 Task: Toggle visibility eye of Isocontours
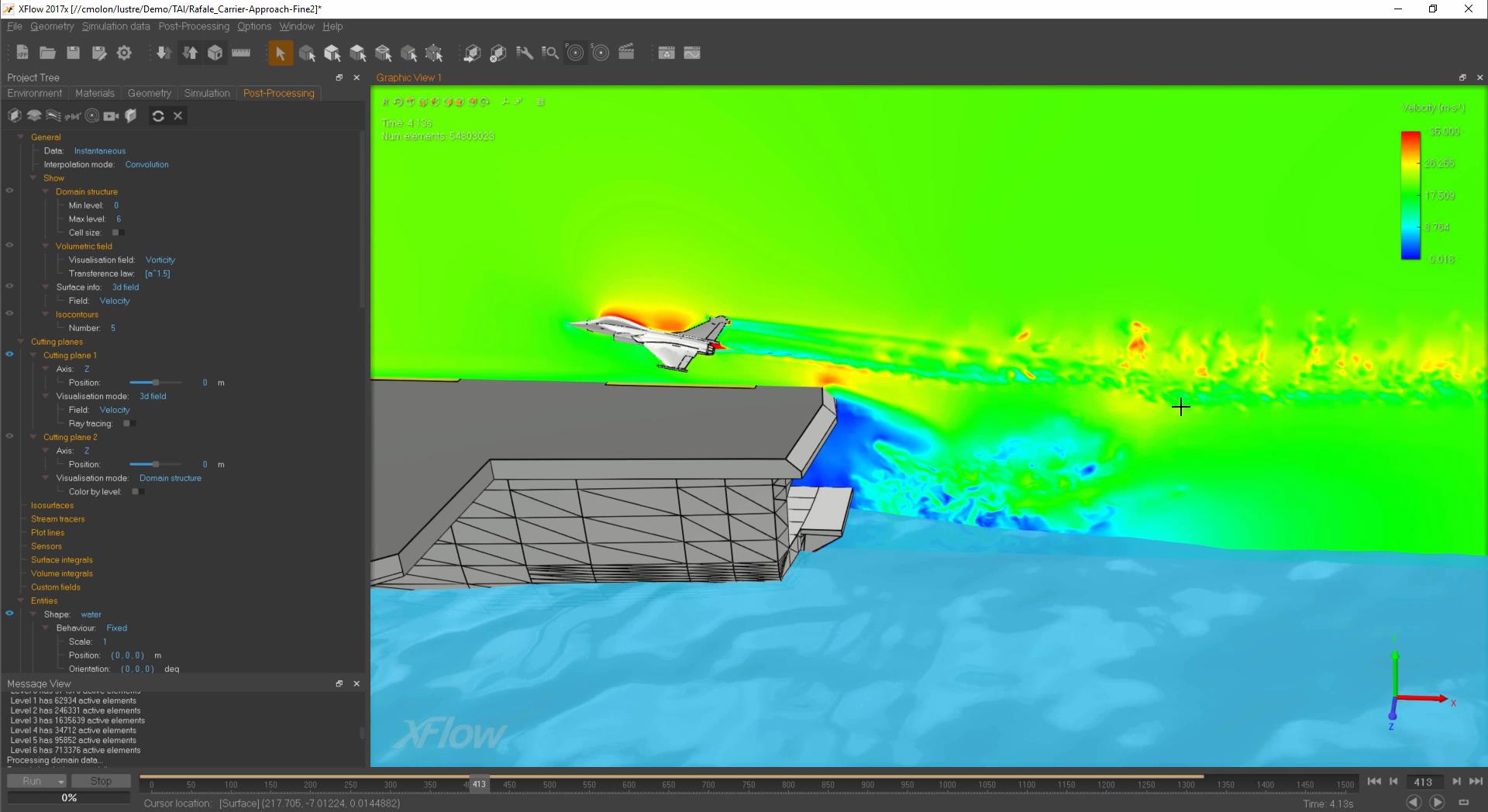click(10, 313)
